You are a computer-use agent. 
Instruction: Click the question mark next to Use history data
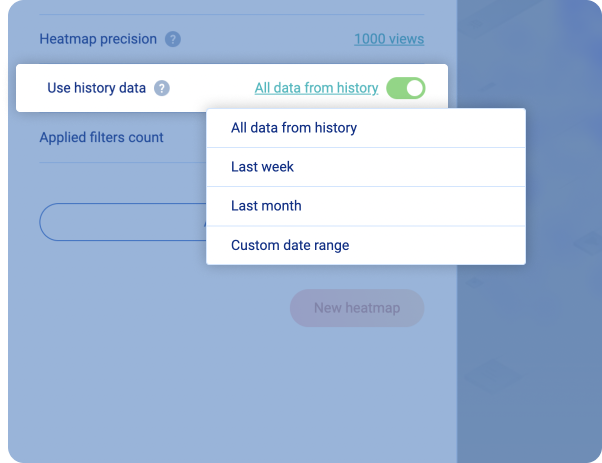pos(162,88)
